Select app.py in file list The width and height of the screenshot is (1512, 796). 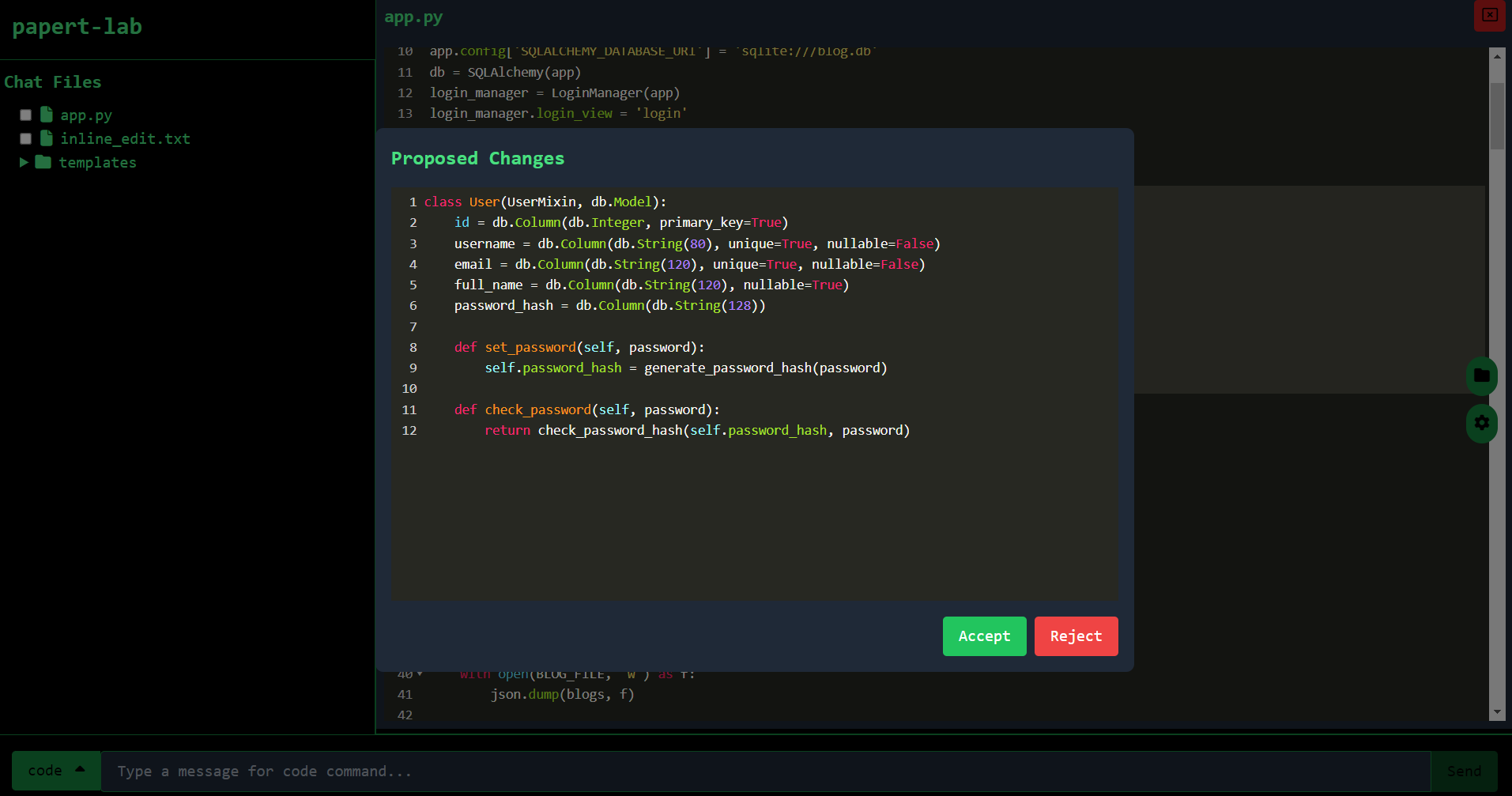pos(86,115)
